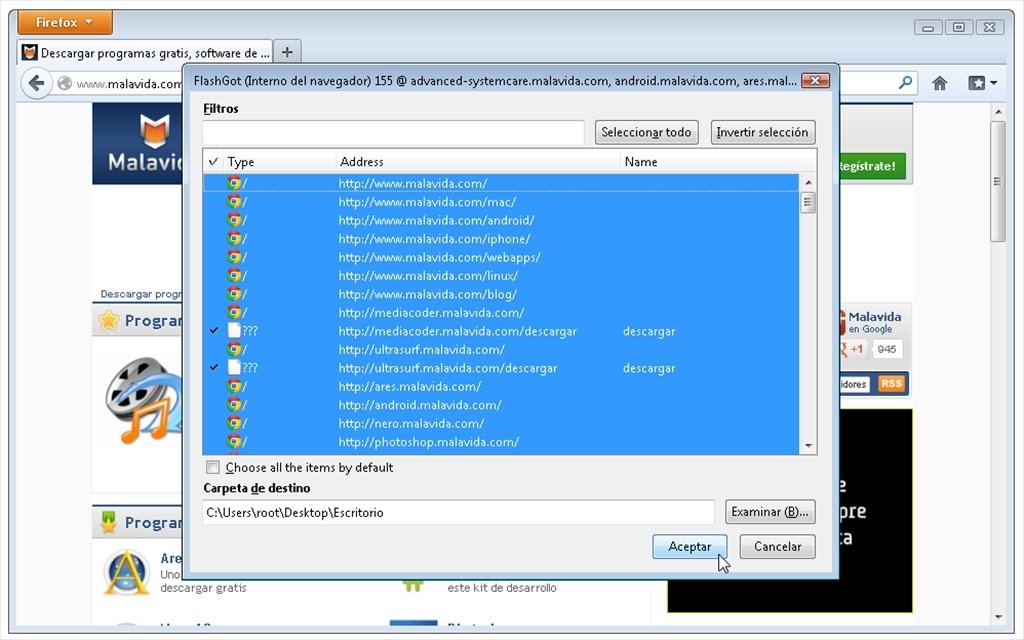The image size is (1024, 640).
Task: Select file icon of ultrasurf descargar row
Action: click(x=234, y=368)
